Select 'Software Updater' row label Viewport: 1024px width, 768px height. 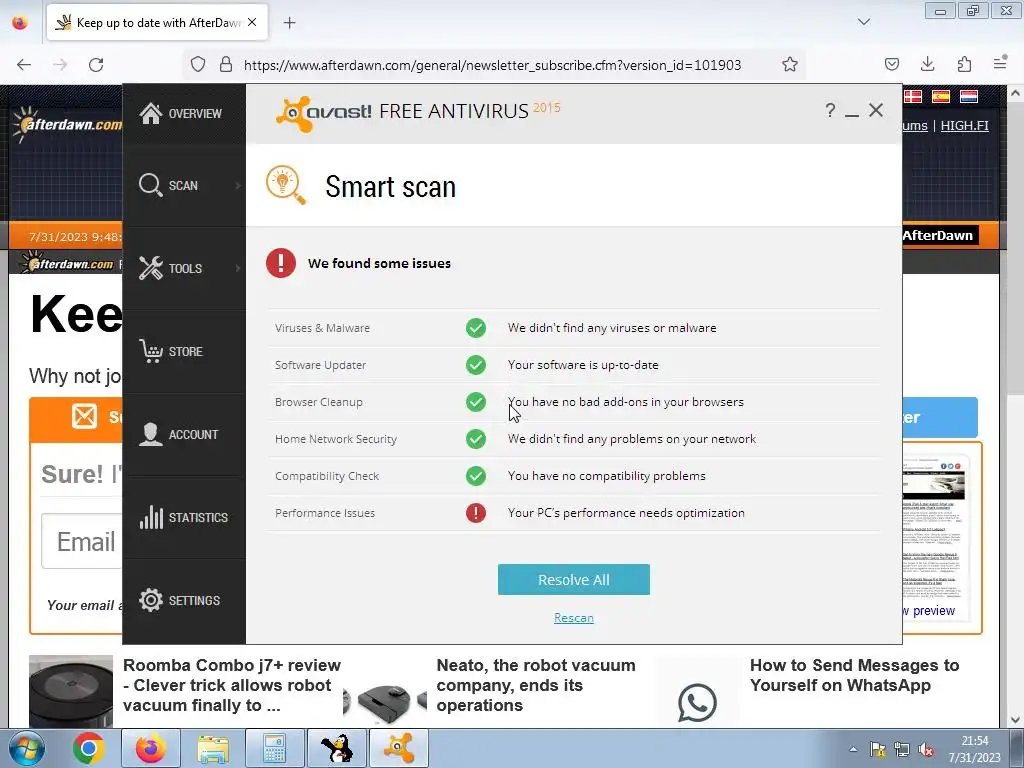coord(320,365)
